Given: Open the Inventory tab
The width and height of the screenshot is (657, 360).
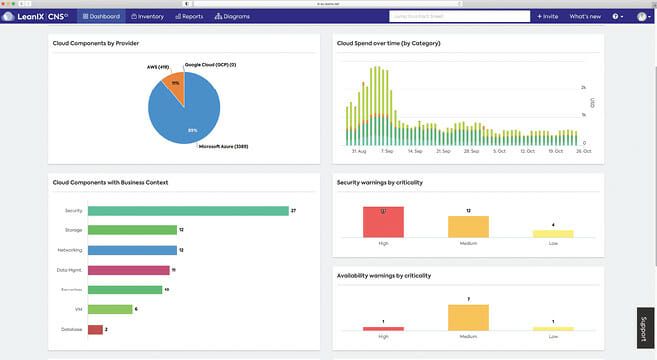Looking at the screenshot, I should 147,16.
